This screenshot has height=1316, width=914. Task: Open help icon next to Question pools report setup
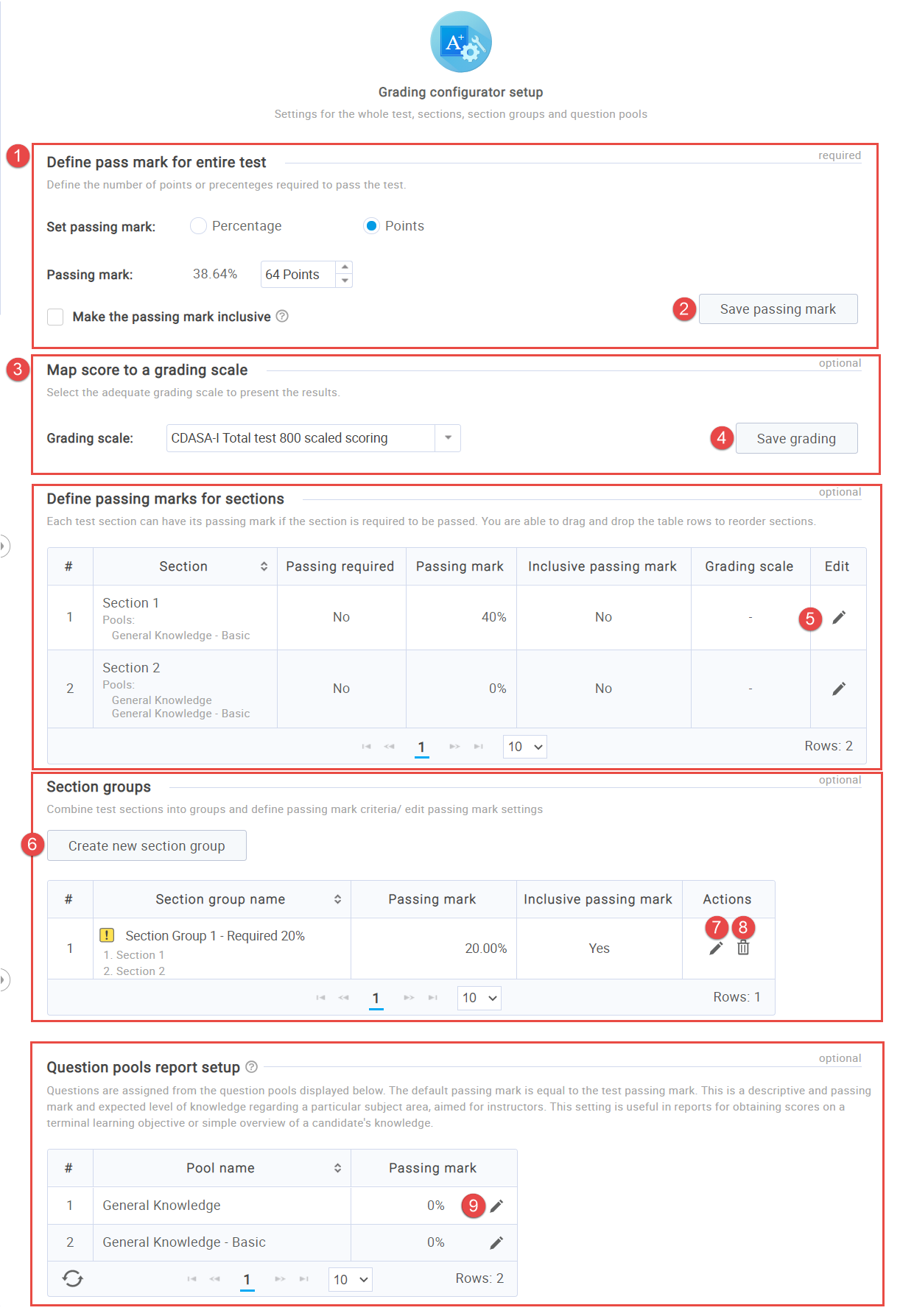pyautogui.click(x=251, y=1066)
